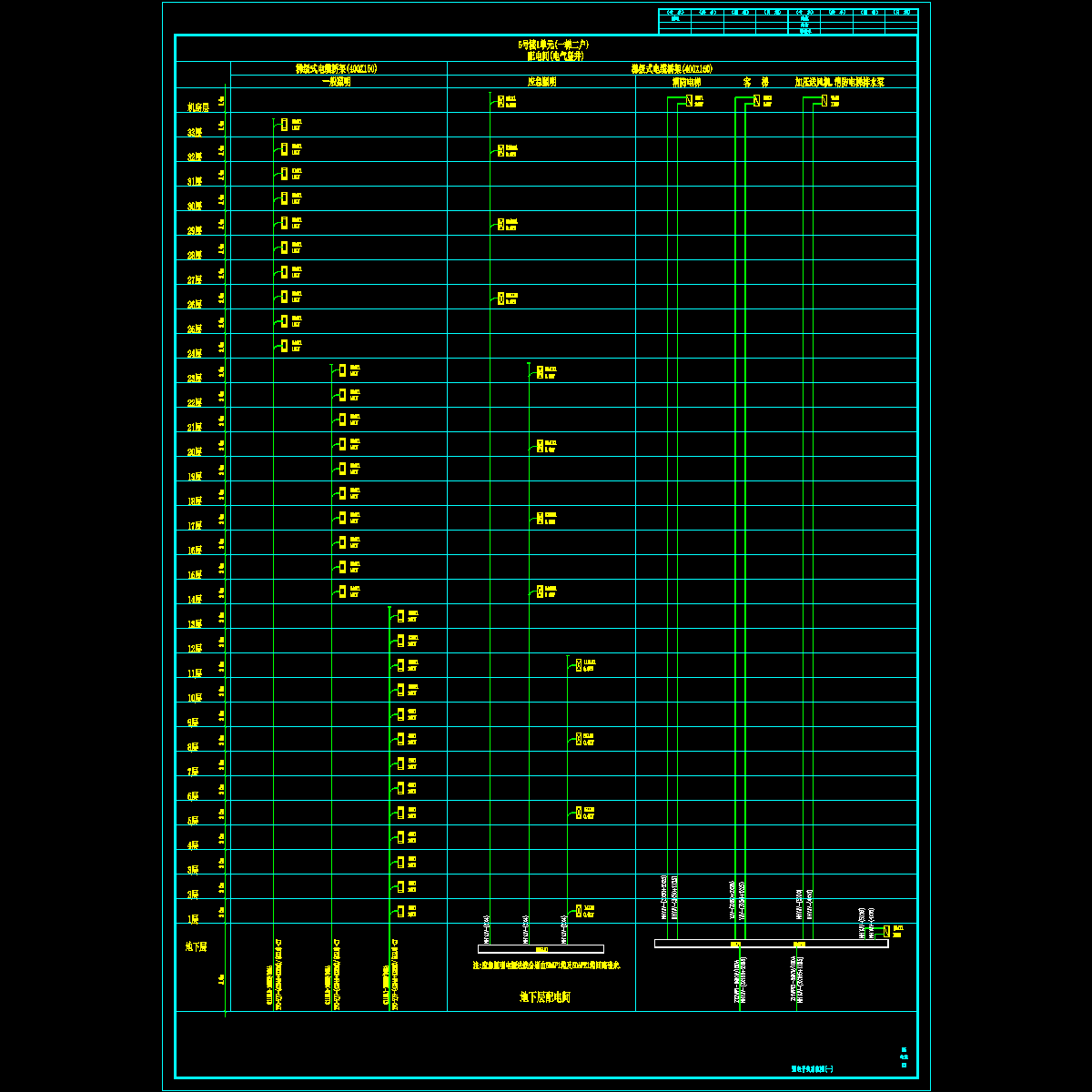Click the '2层' floor label

click(x=193, y=894)
